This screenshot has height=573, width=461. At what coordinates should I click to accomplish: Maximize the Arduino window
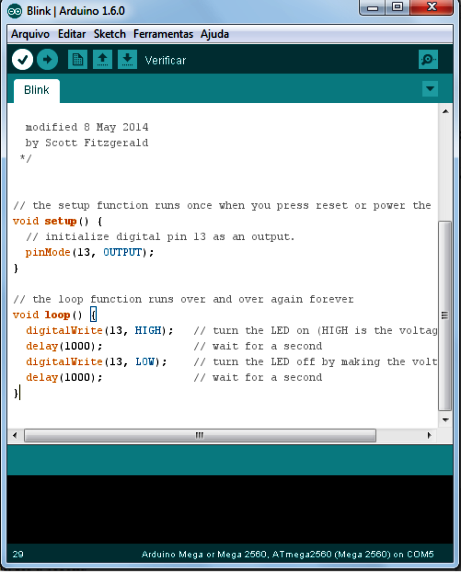coord(397,7)
